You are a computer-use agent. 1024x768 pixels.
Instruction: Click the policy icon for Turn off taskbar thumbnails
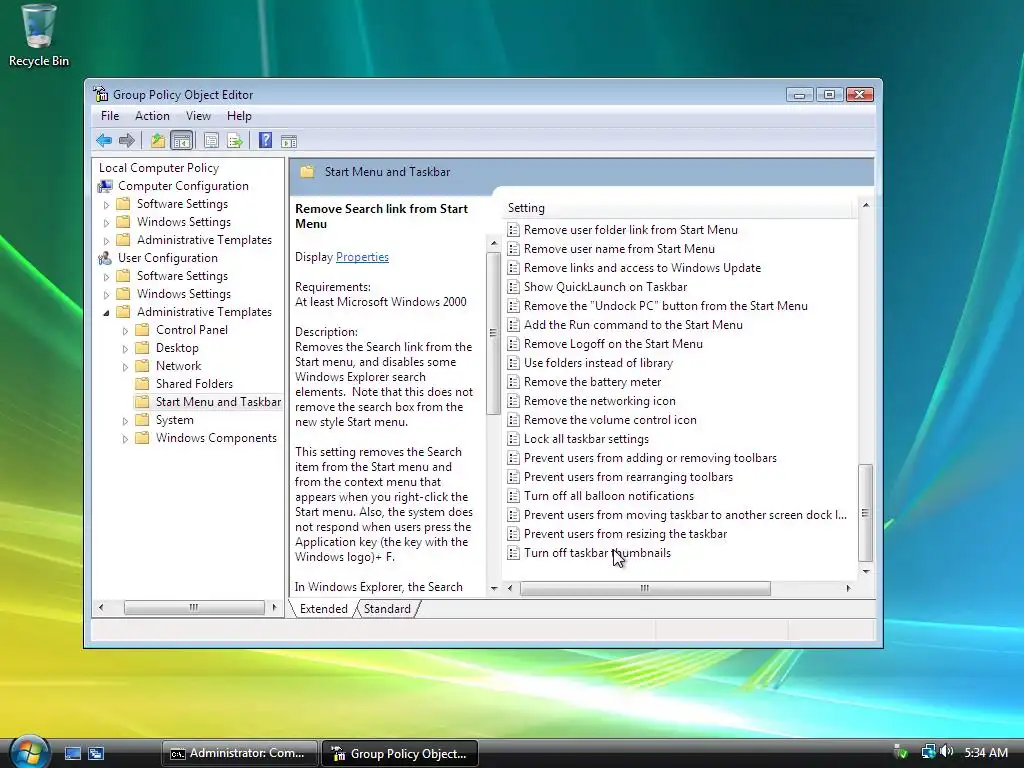coord(513,553)
